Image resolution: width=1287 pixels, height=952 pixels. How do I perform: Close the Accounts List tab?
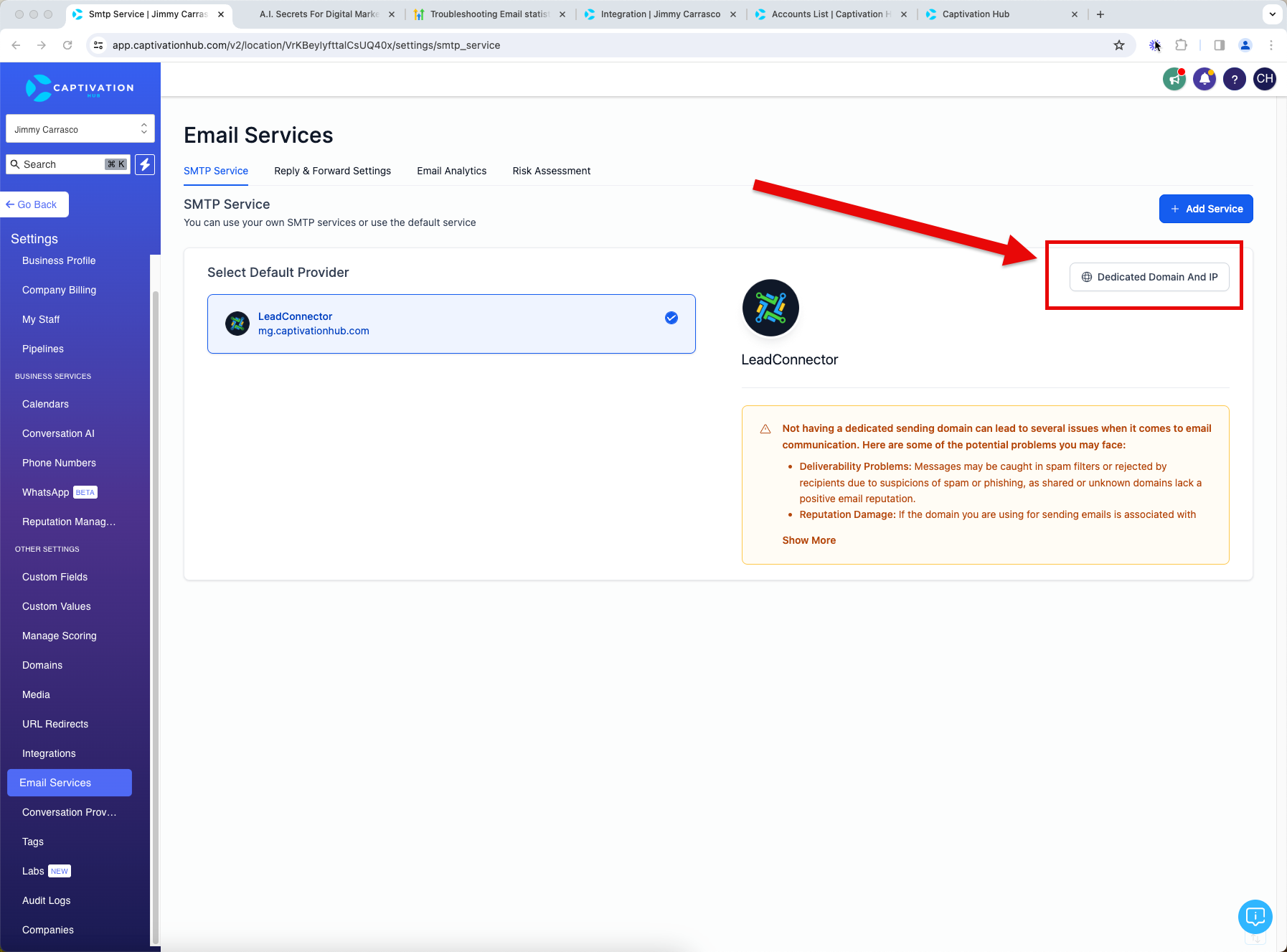904,14
